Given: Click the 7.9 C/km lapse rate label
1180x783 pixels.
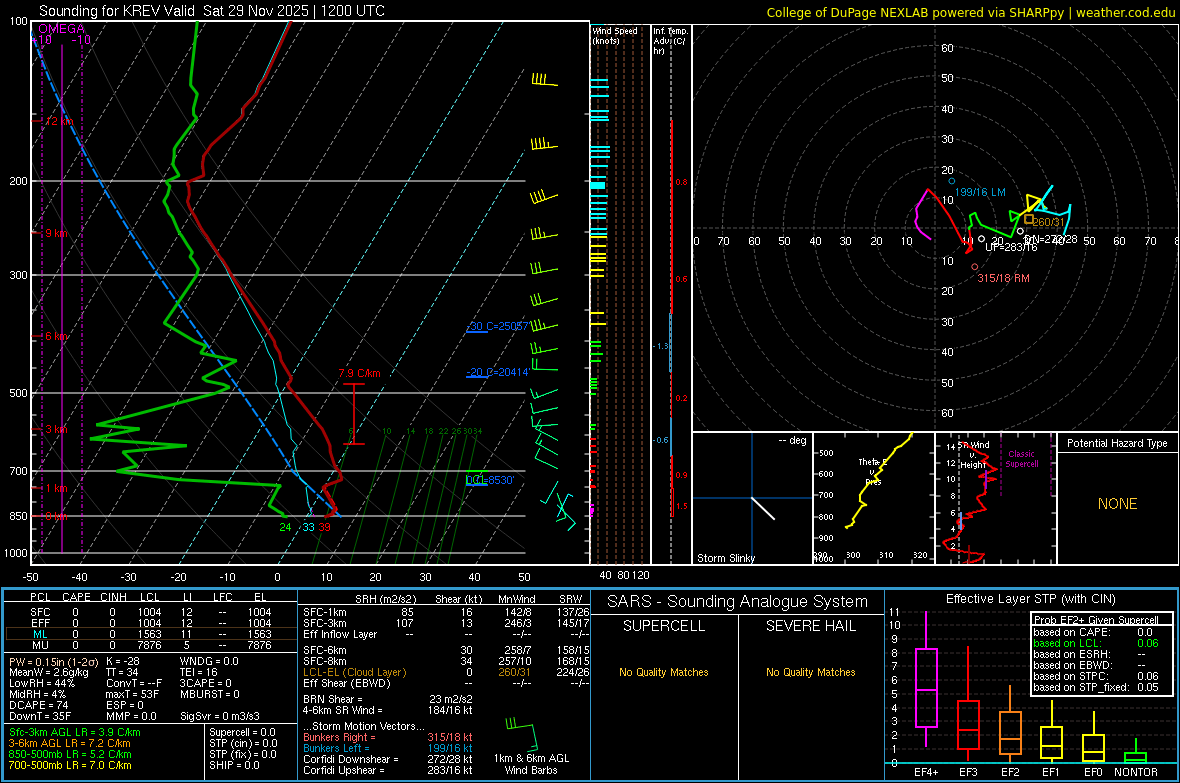Looking at the screenshot, I should (x=359, y=373).
